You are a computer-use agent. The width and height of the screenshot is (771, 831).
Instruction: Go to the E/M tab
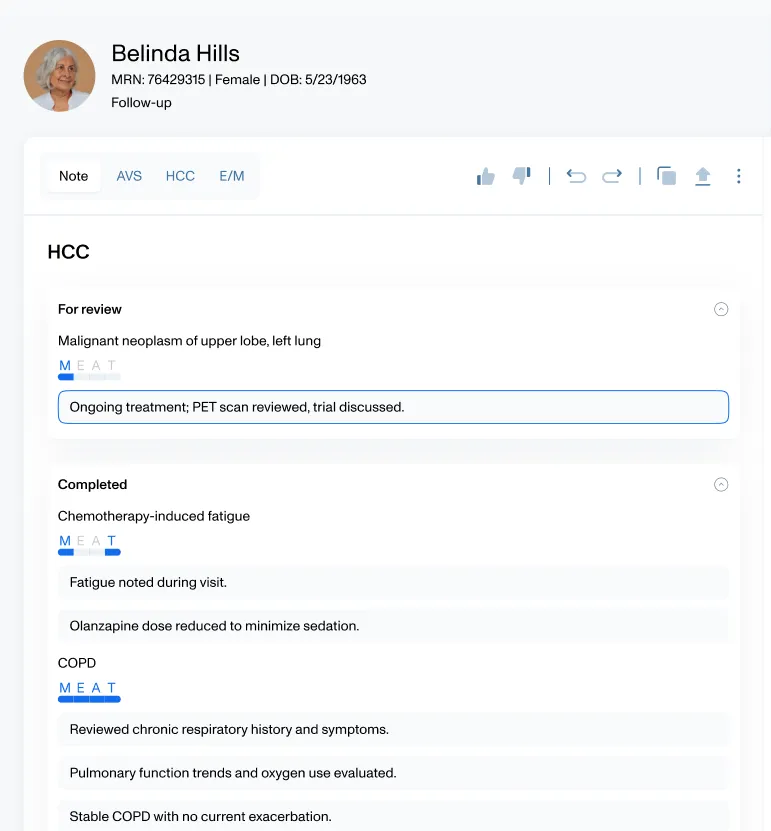[232, 176]
